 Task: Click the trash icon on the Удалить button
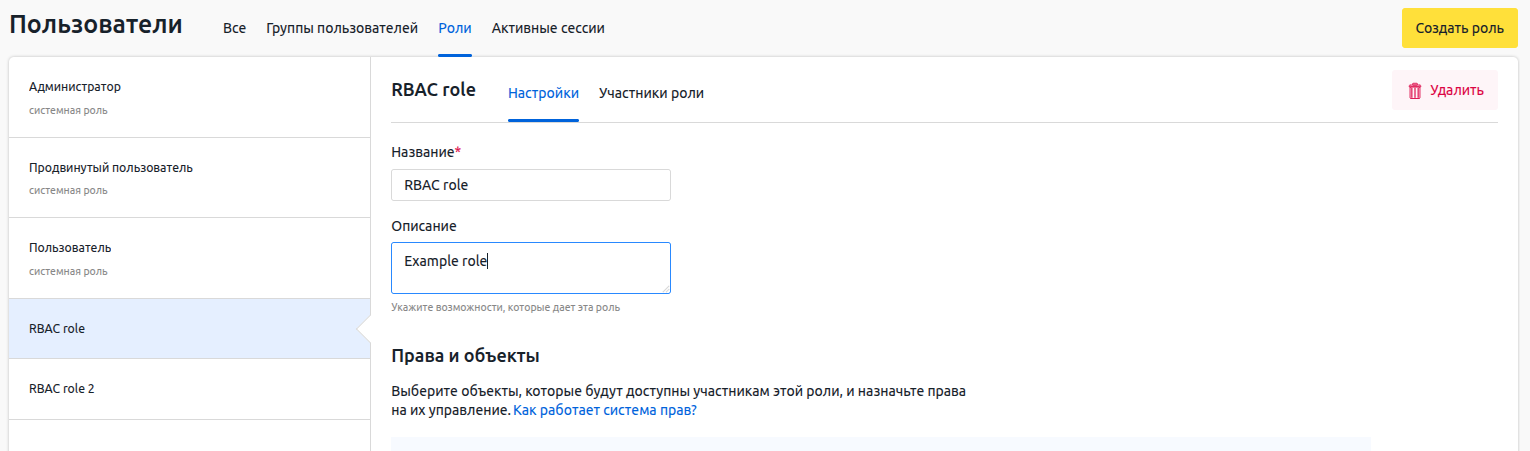(x=1415, y=91)
